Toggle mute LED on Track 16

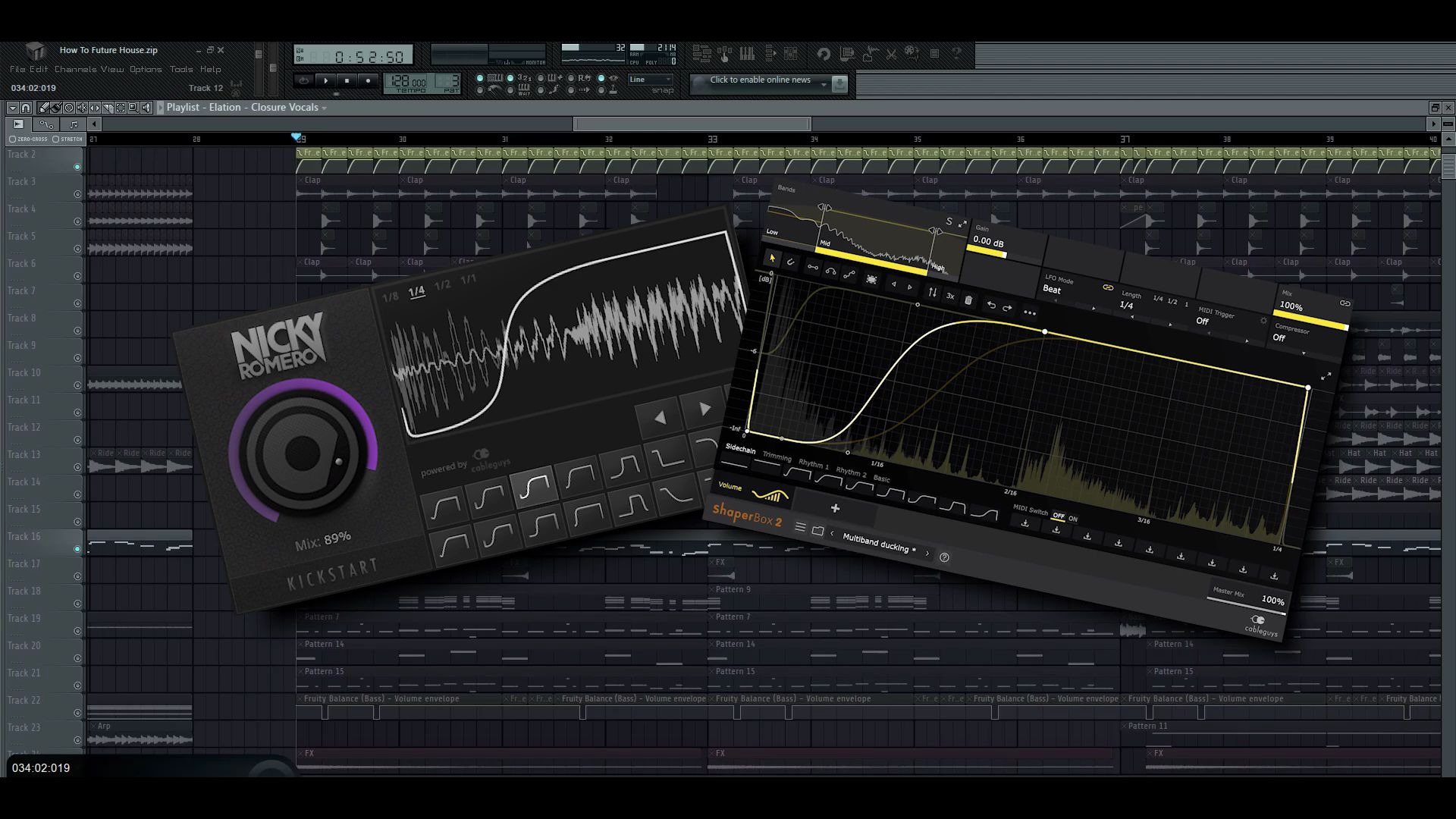[x=77, y=549]
